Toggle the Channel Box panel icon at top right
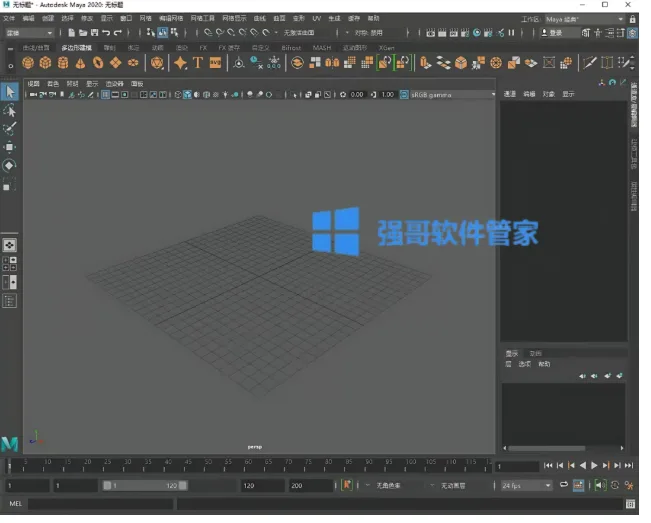Viewport: 651px width, 523px height. click(632, 33)
